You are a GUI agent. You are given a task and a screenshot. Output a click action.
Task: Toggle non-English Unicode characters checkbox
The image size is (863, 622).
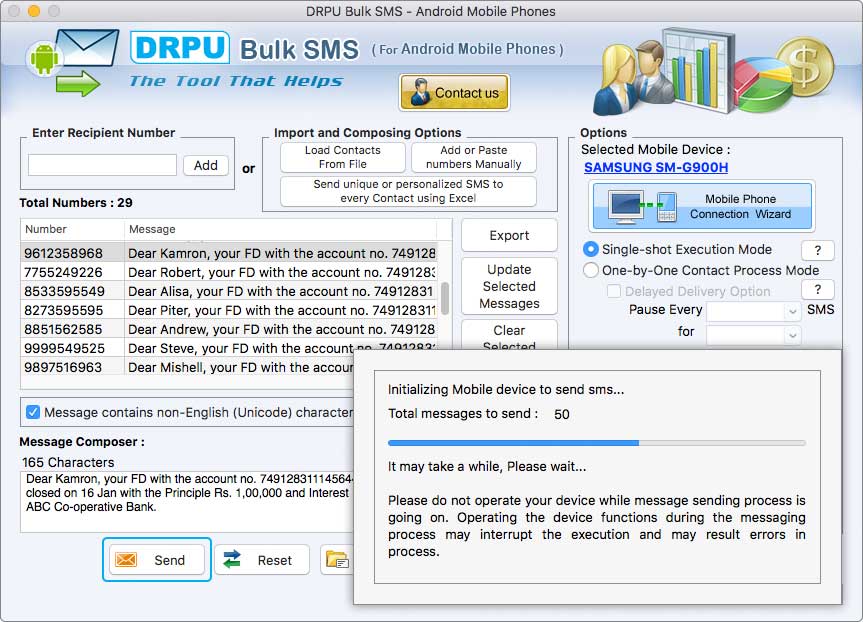click(33, 412)
